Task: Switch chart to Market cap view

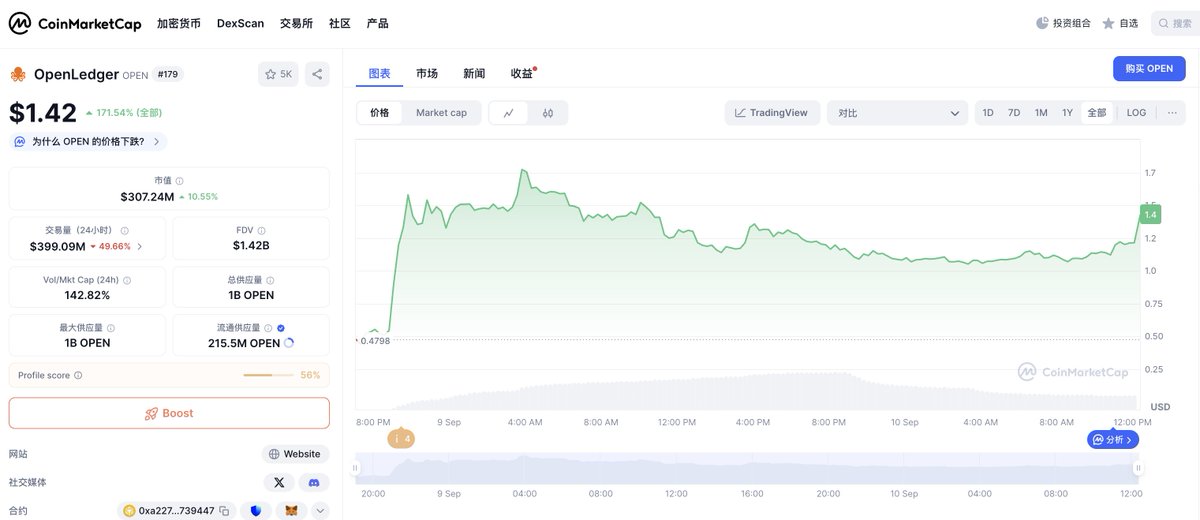Action: point(441,113)
